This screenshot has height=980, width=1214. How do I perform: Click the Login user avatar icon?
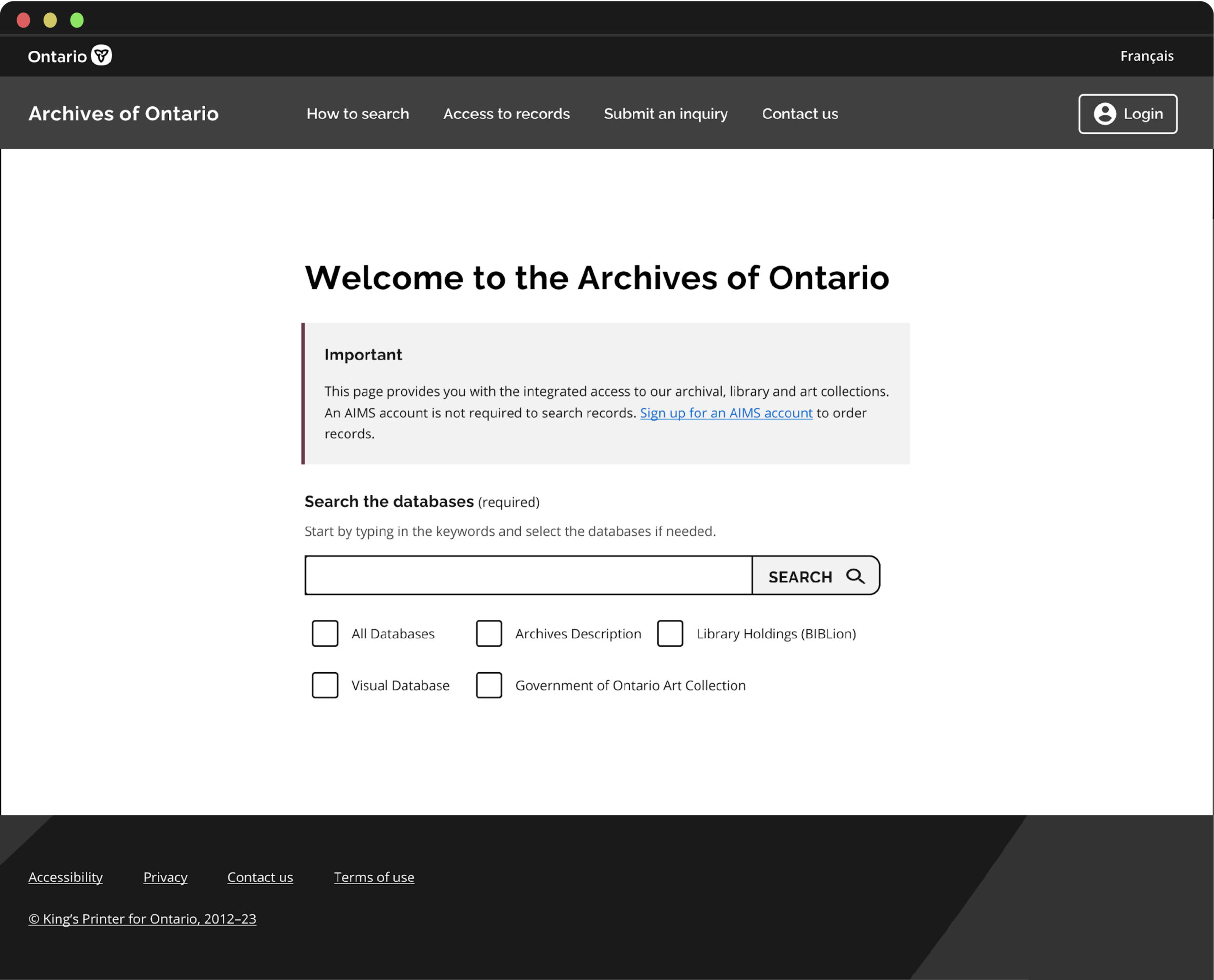click(1104, 113)
